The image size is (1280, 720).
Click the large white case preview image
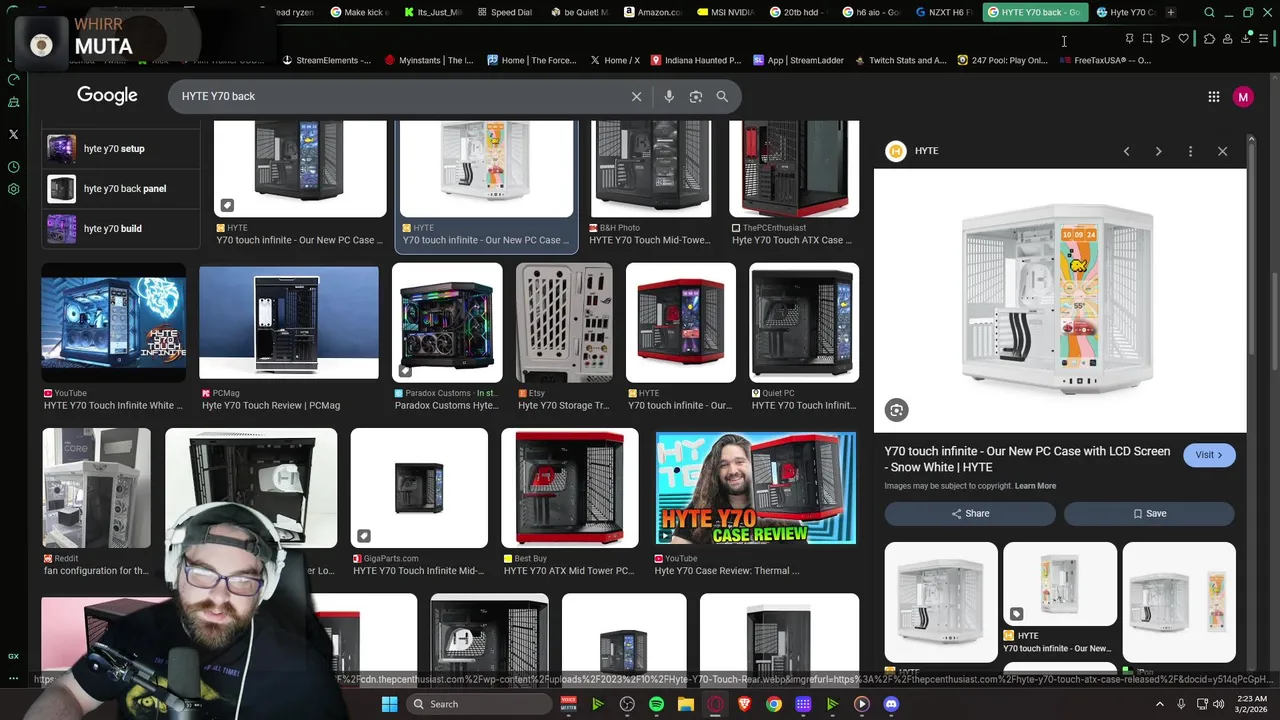[x=1060, y=300]
